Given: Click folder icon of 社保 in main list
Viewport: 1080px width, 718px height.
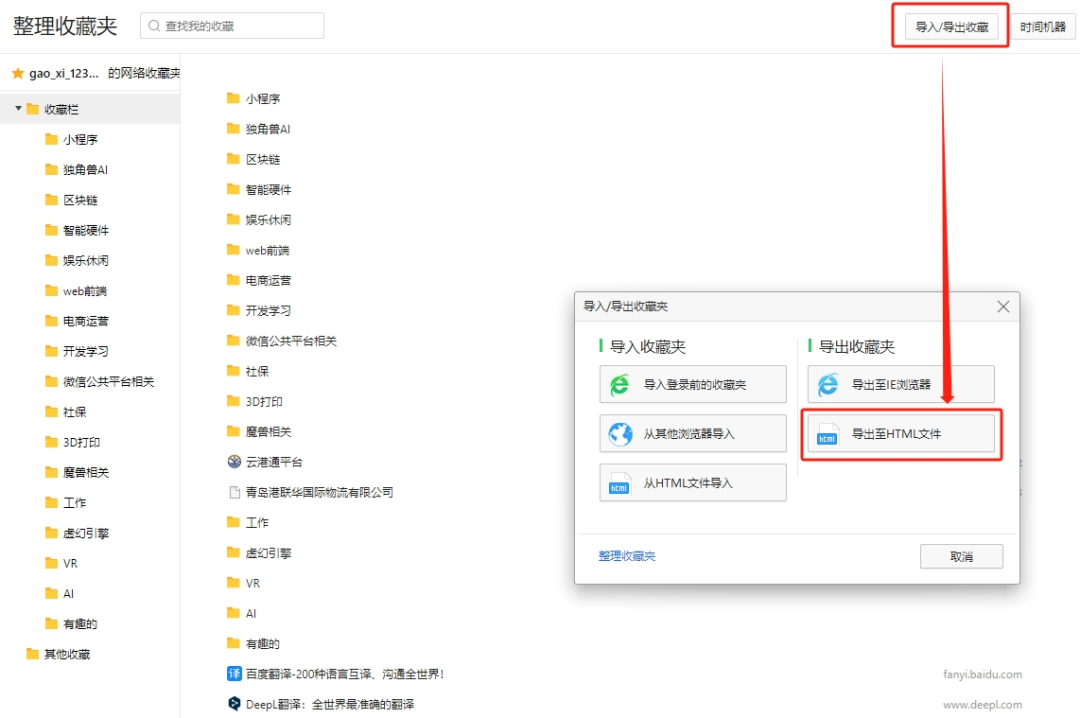Looking at the screenshot, I should tap(233, 371).
